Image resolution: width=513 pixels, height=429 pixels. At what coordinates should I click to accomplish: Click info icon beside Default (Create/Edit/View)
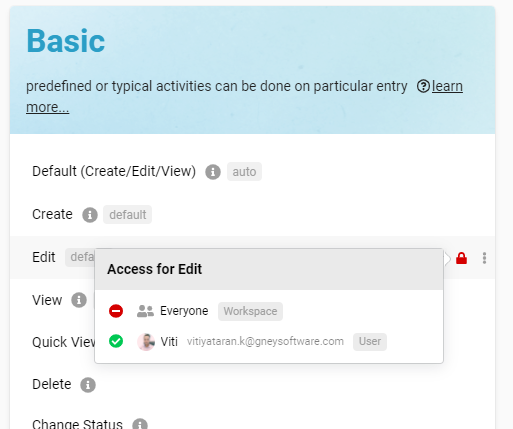pyautogui.click(x=213, y=172)
